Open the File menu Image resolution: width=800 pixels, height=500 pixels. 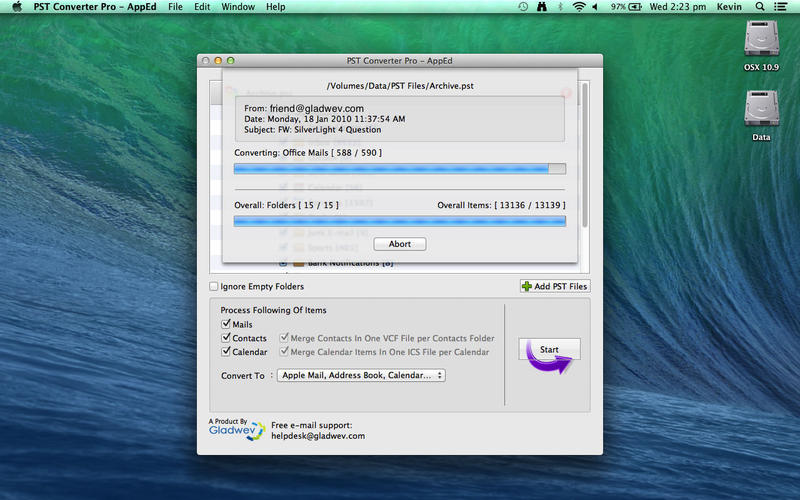pyautogui.click(x=175, y=7)
